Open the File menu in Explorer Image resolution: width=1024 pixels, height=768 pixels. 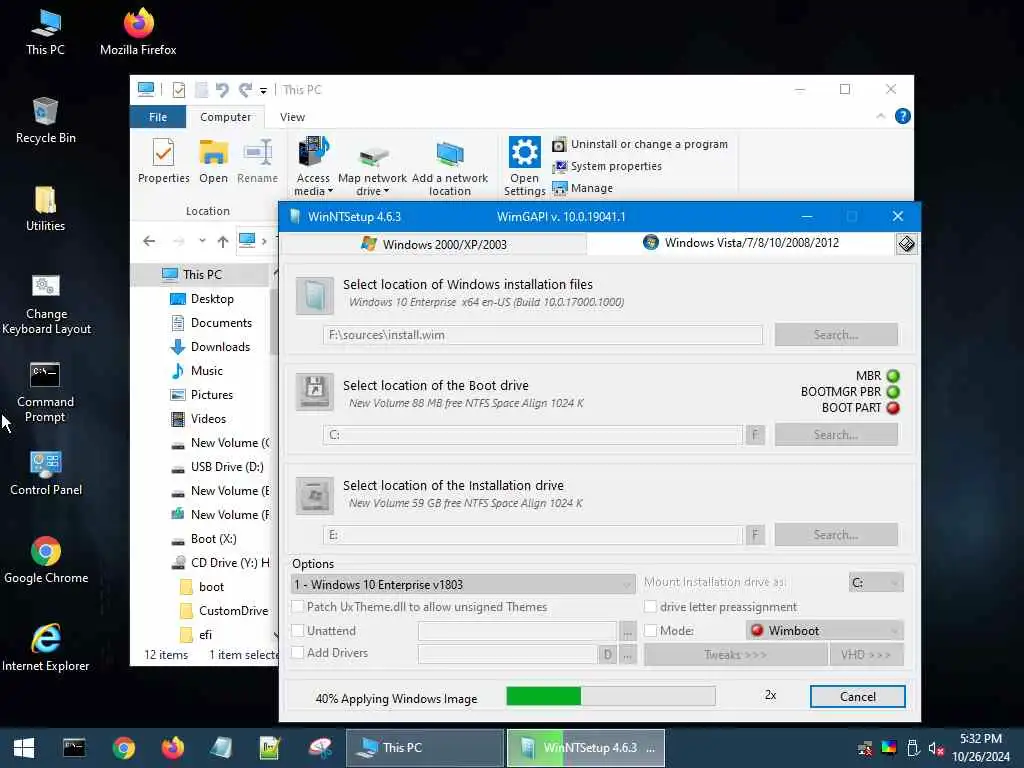pyautogui.click(x=158, y=117)
